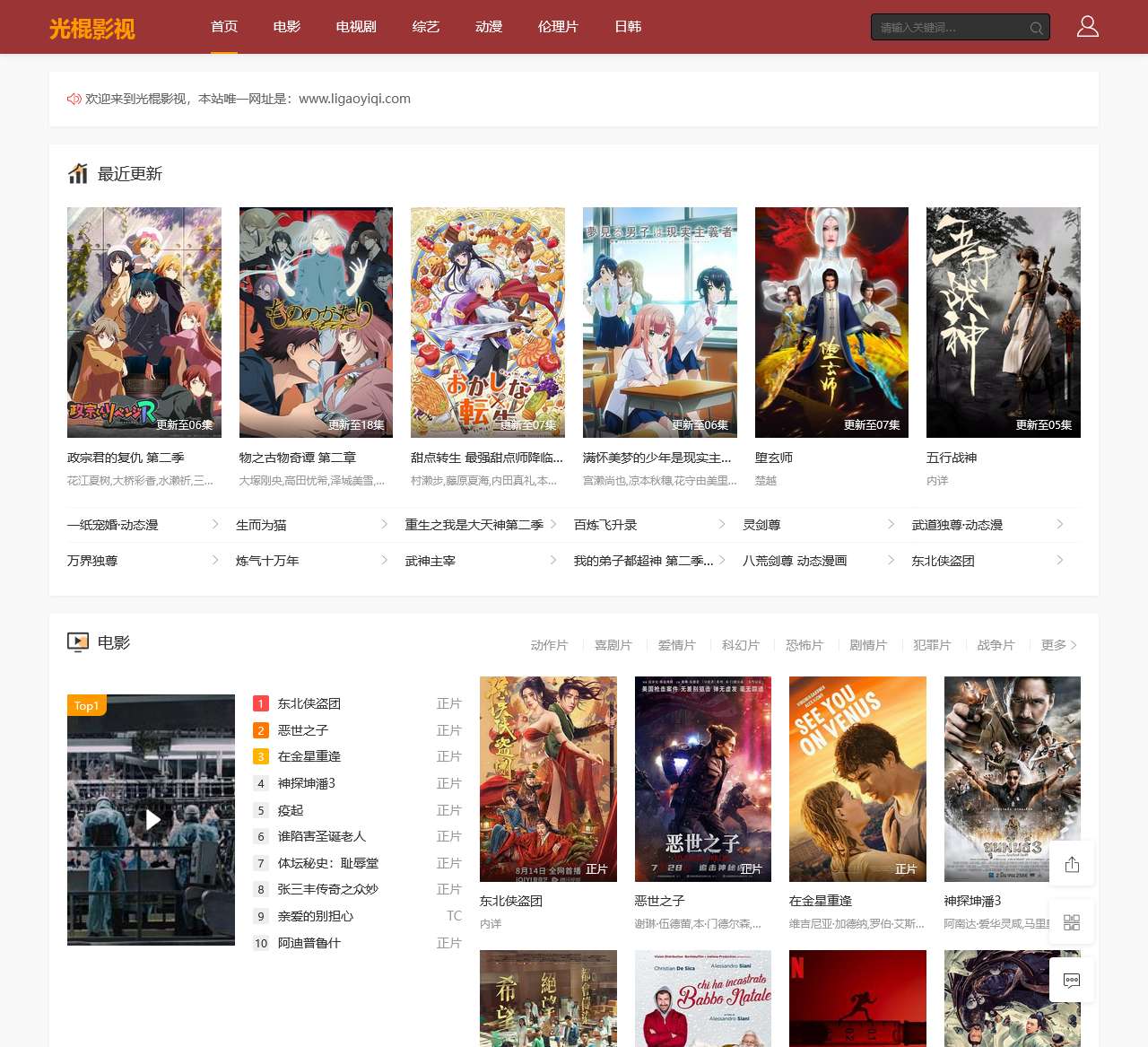Click the chevron beside 百炼飞升录
Viewport: 1148px width, 1047px height.
pos(722,524)
